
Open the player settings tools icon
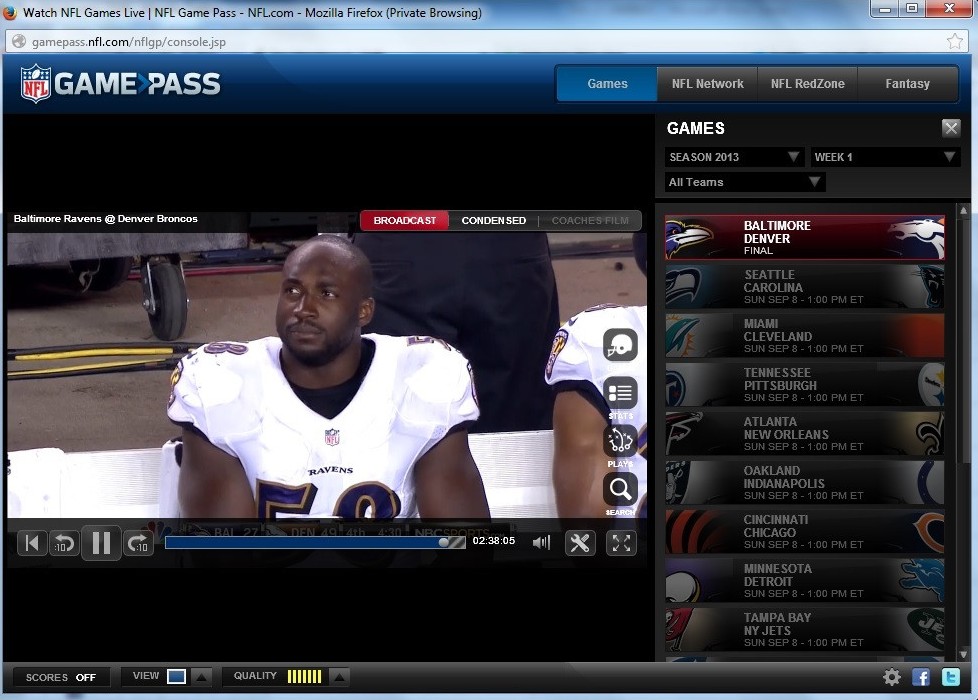click(x=580, y=542)
